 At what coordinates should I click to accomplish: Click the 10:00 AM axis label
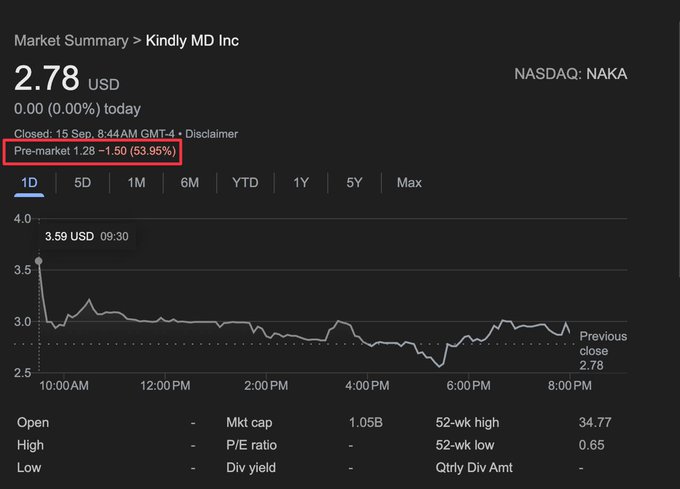pos(64,386)
